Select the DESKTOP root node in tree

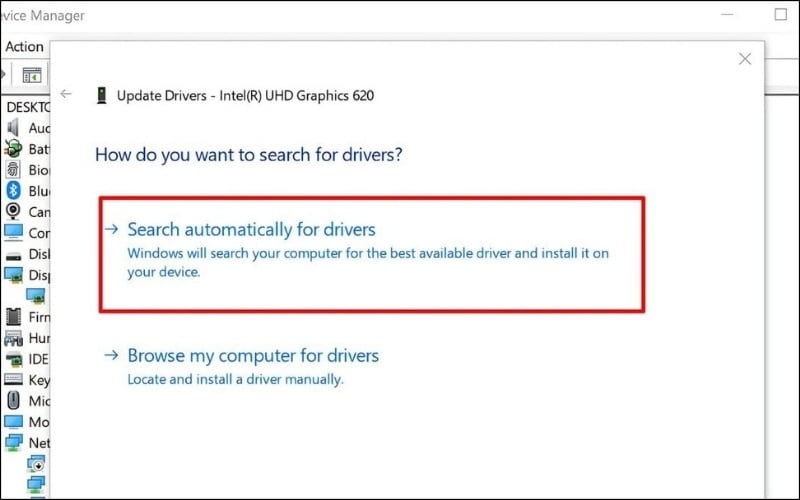click(x=28, y=107)
